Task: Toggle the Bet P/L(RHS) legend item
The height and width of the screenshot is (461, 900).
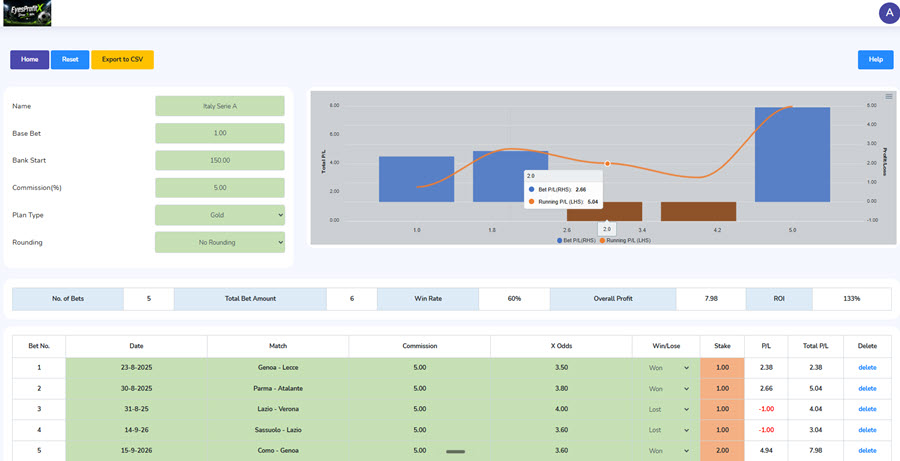Action: pyautogui.click(x=576, y=241)
